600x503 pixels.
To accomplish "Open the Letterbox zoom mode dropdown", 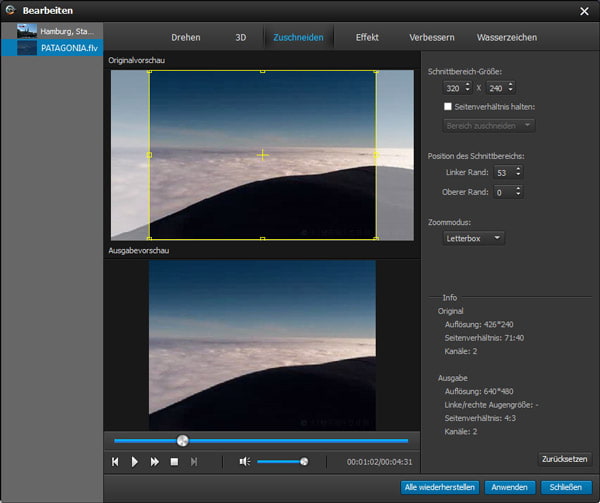I will 474,238.
